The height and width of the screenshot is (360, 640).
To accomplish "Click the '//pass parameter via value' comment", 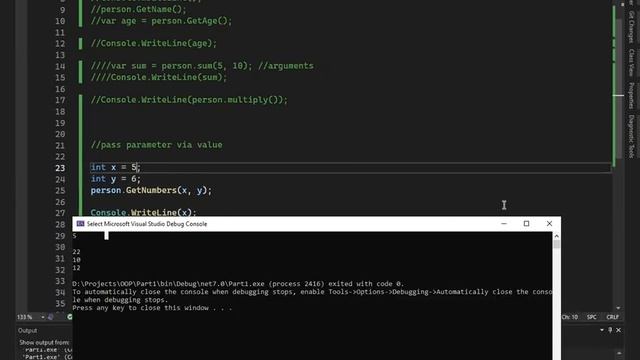I will (156, 145).
